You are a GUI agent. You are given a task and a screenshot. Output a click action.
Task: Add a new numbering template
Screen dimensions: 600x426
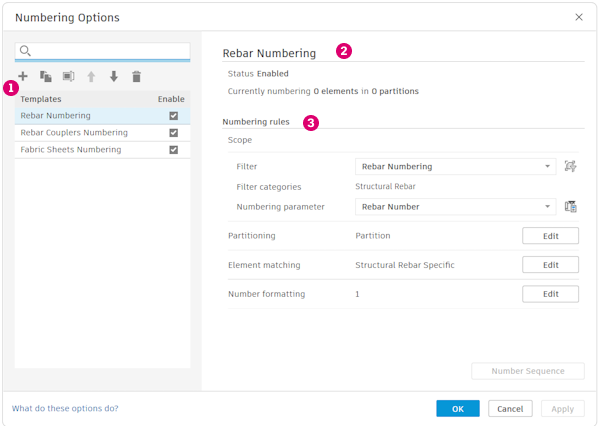(x=23, y=76)
